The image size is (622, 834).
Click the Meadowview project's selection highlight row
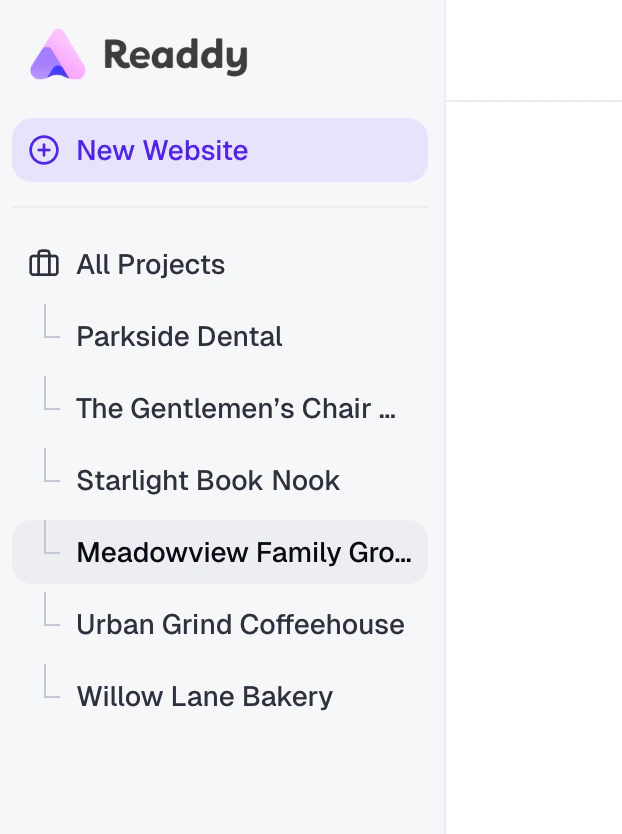tap(220, 552)
